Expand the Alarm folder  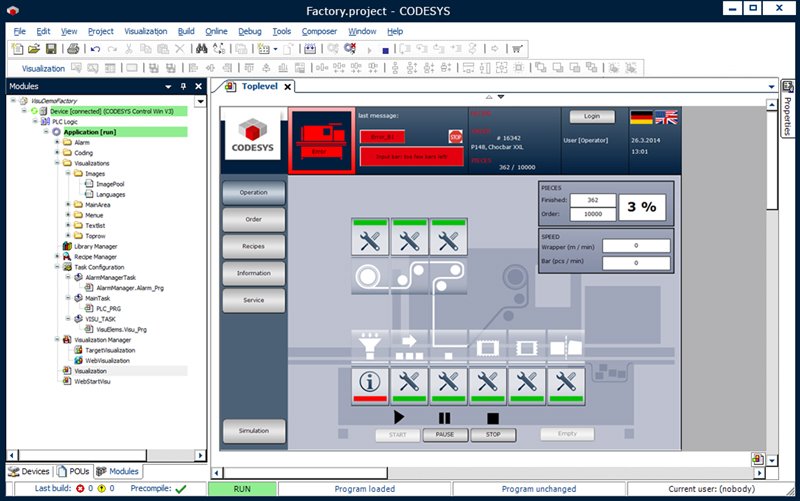coord(58,142)
